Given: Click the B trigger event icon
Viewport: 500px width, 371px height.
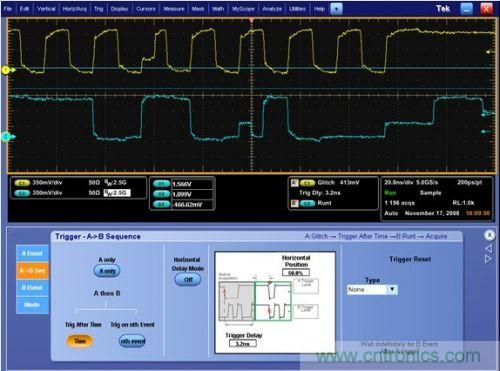Looking at the screenshot, I should coord(295,203).
